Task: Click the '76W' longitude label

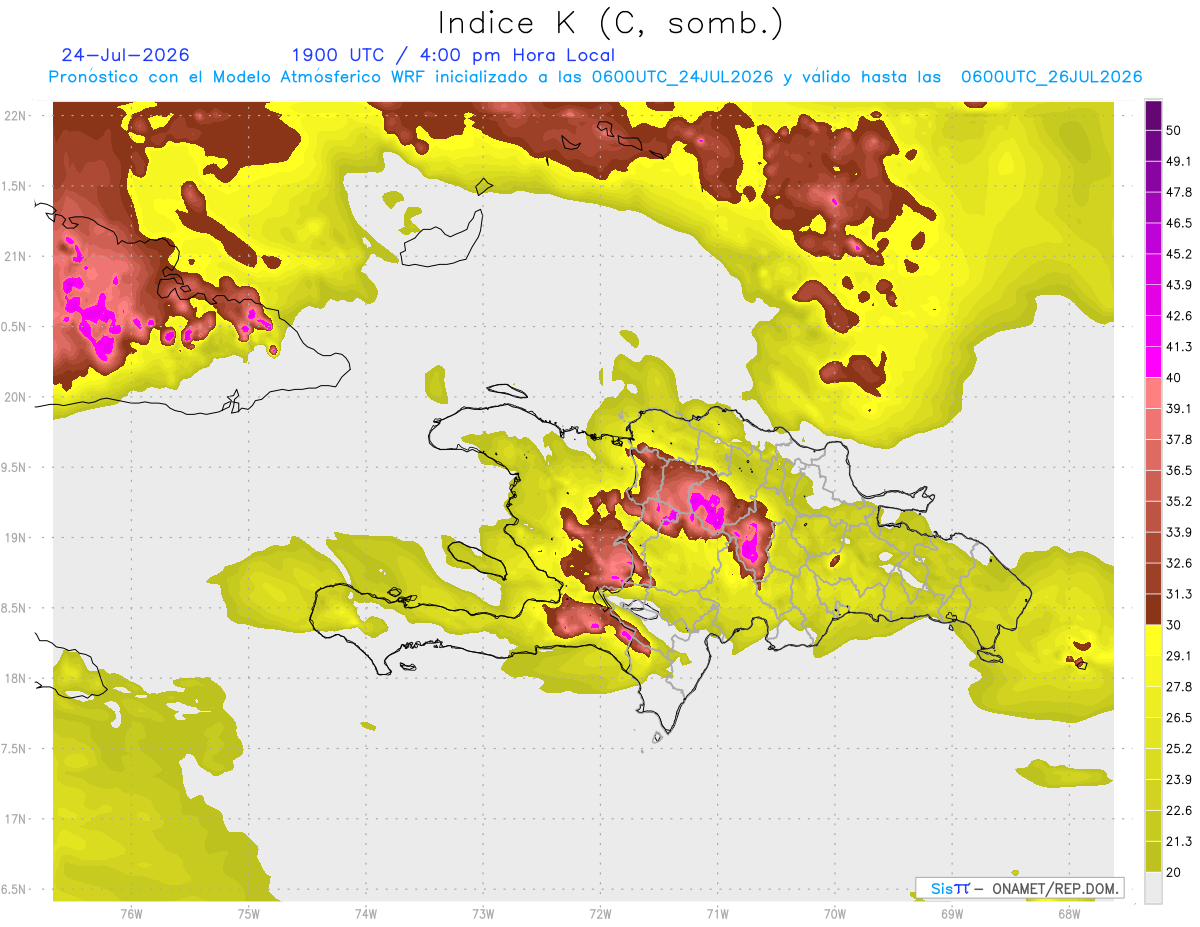Action: click(131, 914)
